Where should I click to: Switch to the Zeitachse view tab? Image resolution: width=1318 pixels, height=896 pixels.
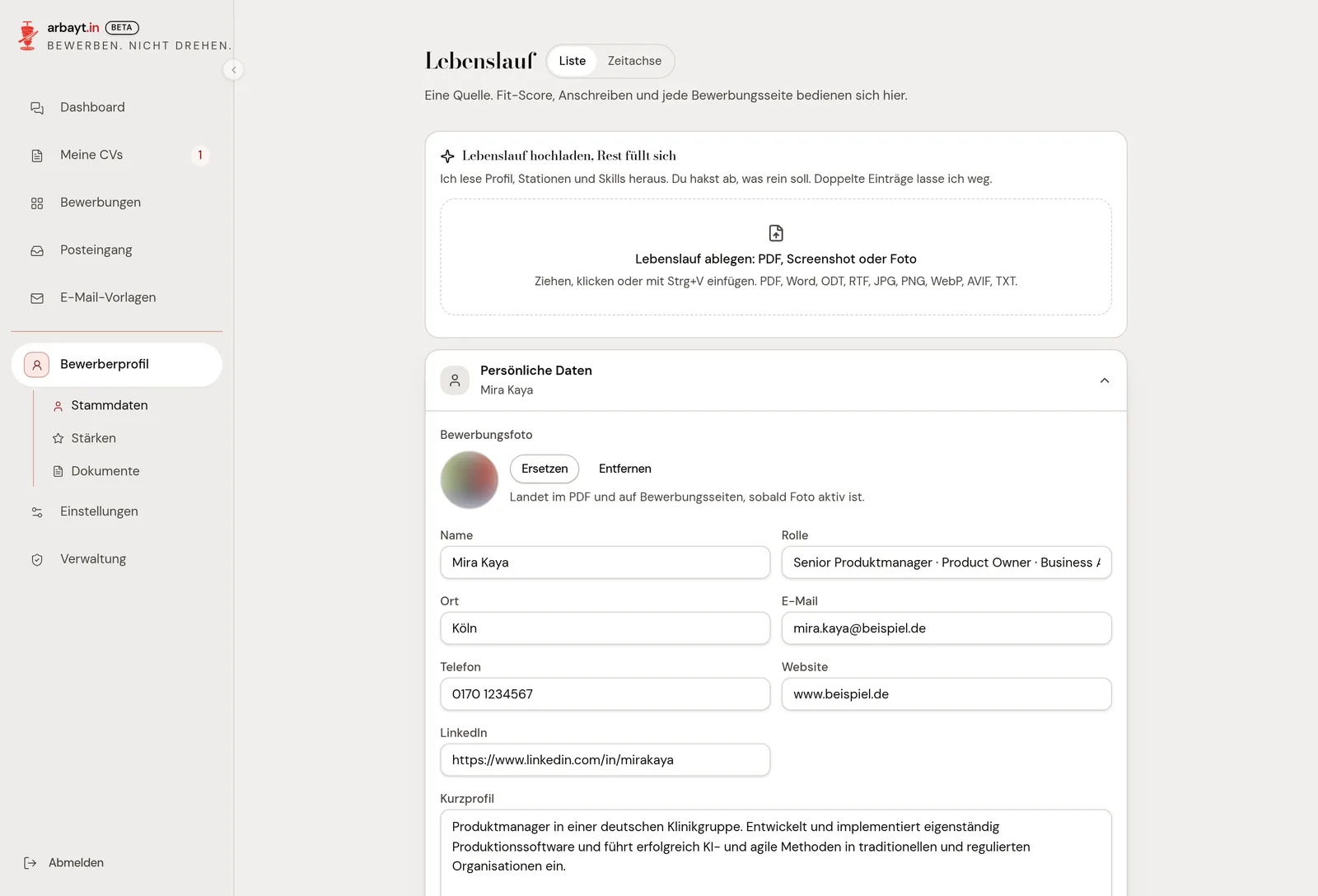click(634, 61)
